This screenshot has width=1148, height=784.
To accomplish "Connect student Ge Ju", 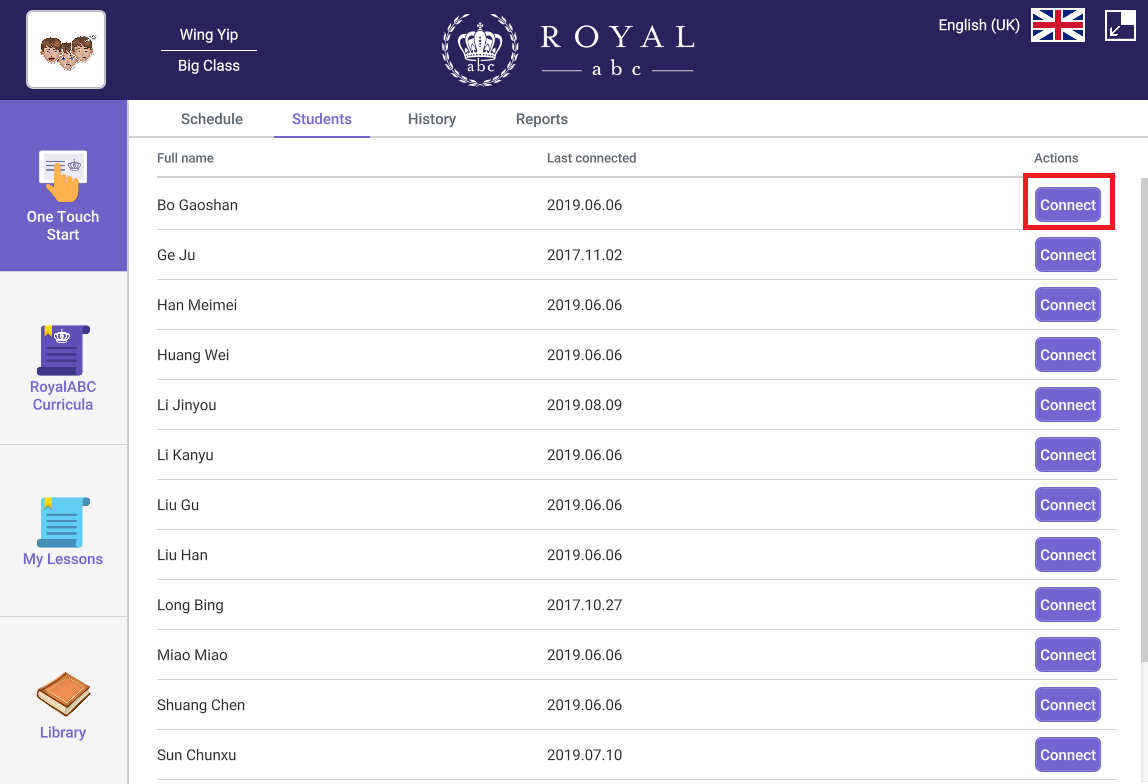I will pos(1067,255).
